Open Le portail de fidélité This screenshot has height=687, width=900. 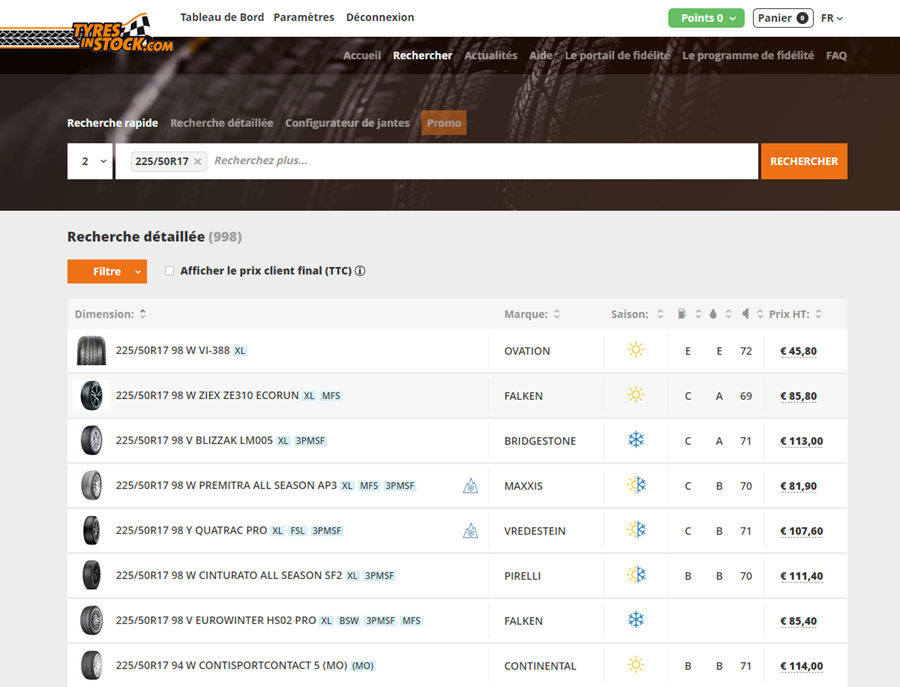pos(618,55)
